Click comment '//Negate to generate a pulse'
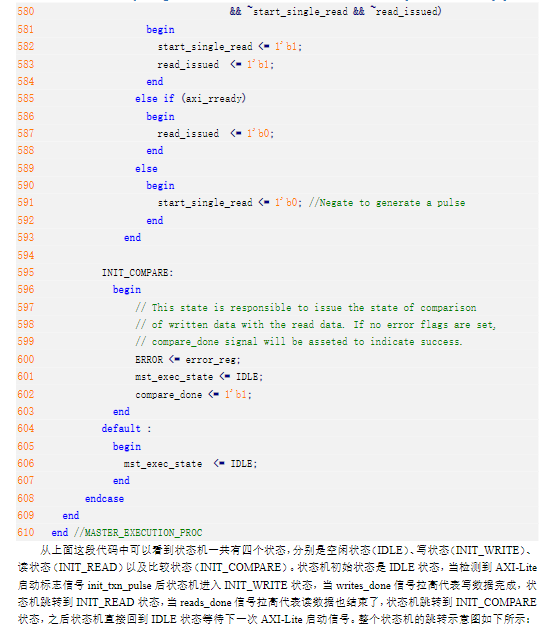The width and height of the screenshot is (550, 631). [x=387, y=203]
